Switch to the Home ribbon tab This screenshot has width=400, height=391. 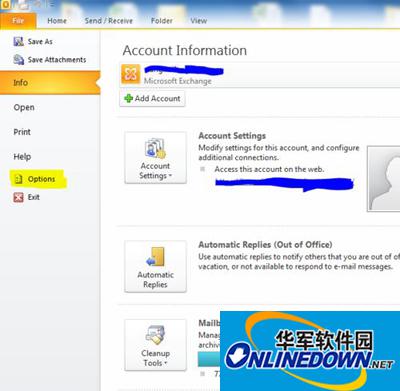pos(57,21)
